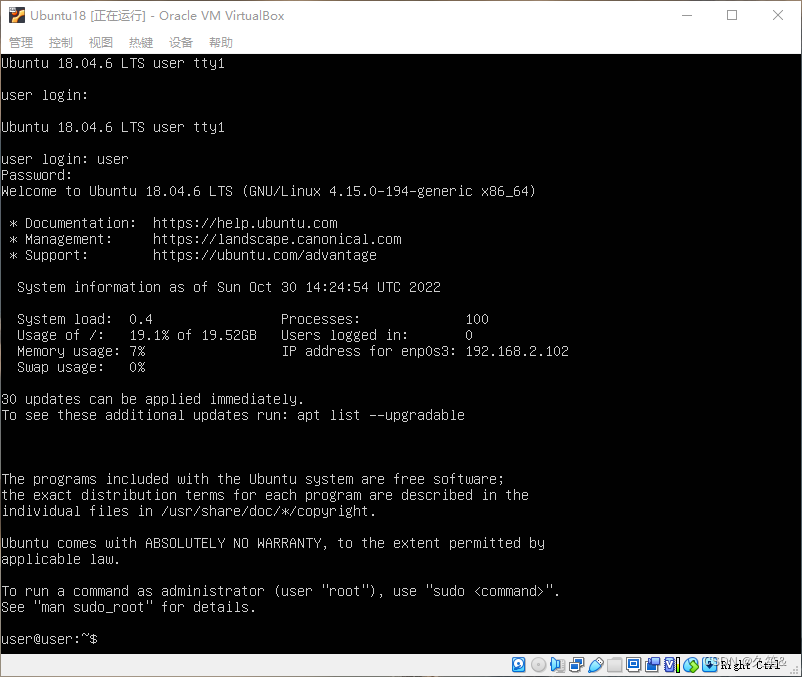Viewport: 802px width, 677px height.
Task: Click the 'Memory usage: 7%' entry
Action: (81, 351)
